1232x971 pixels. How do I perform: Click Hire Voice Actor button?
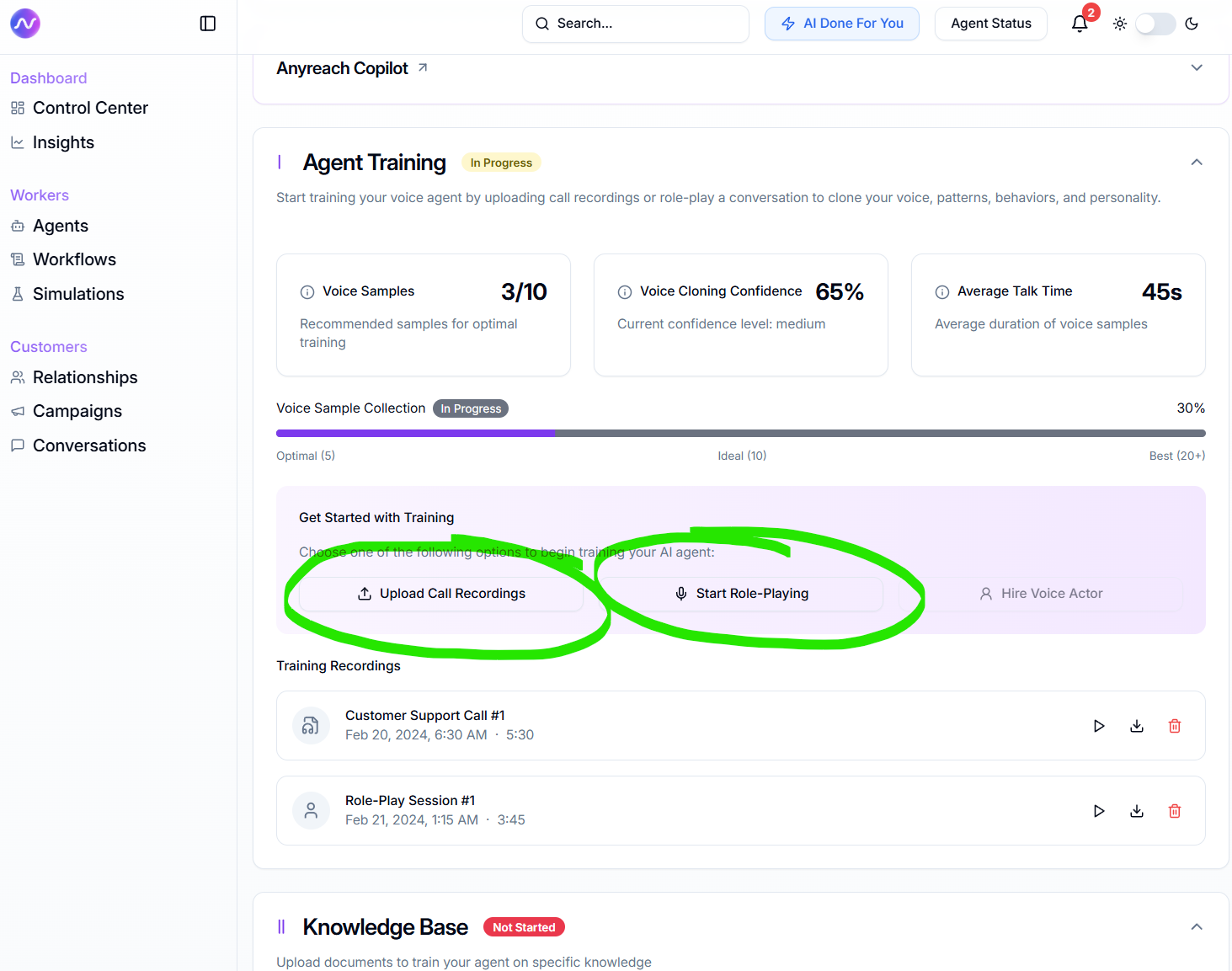[1041, 594]
